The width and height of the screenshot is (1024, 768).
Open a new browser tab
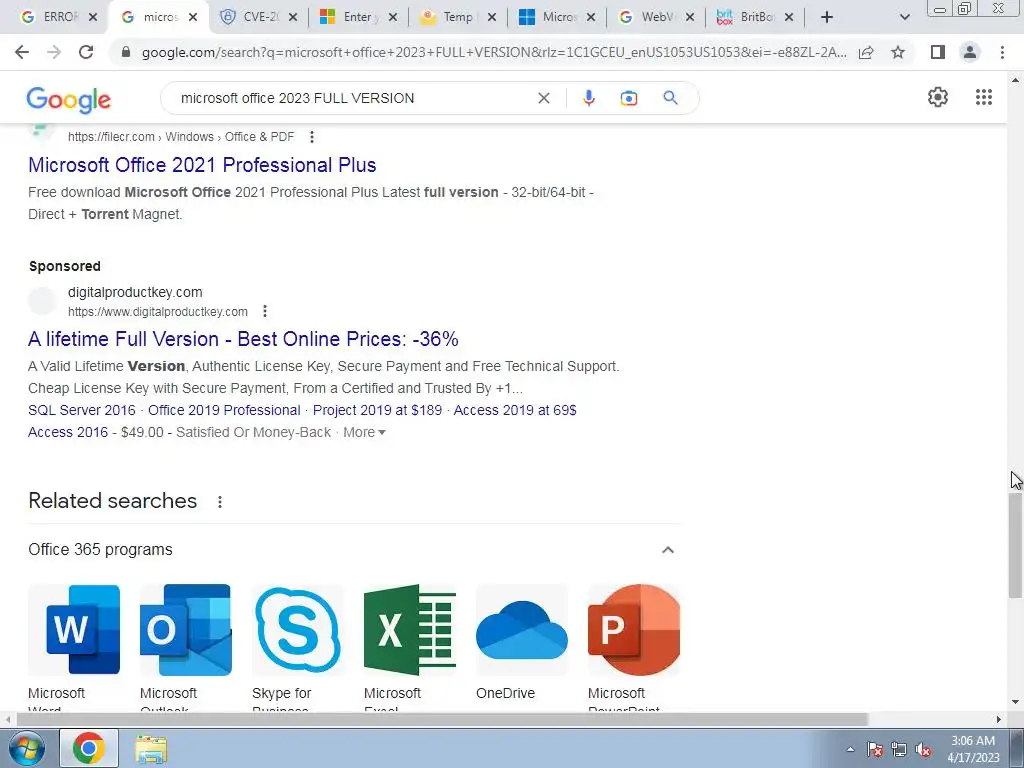(827, 17)
